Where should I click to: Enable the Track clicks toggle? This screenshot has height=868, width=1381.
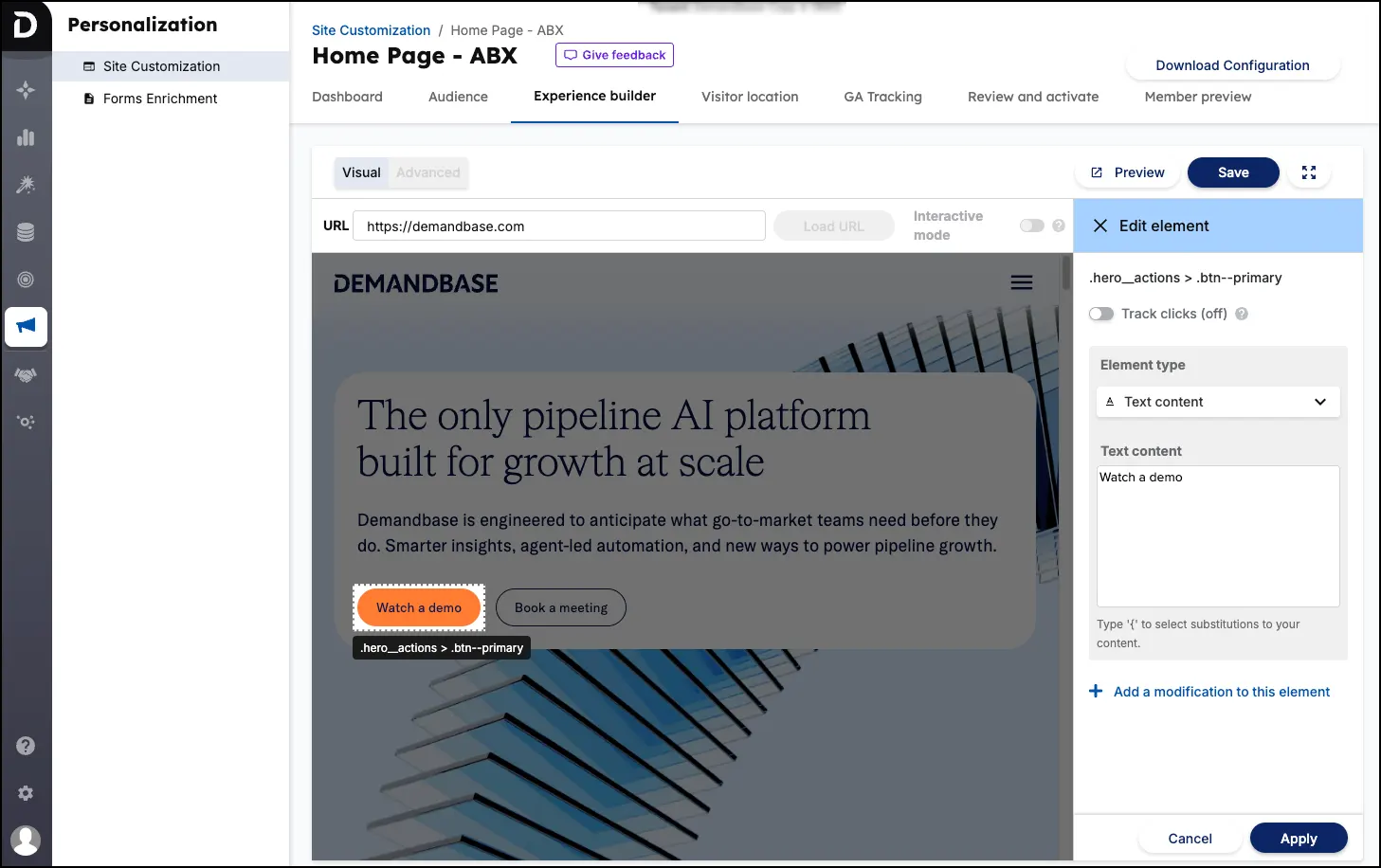click(1101, 314)
